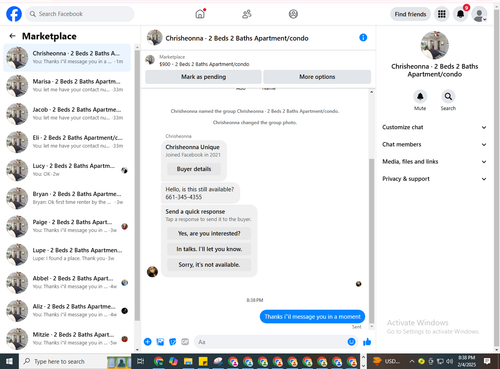Send quick response 'Sorry, it's not available.'
Screen dimensions: 500x369
(209, 265)
